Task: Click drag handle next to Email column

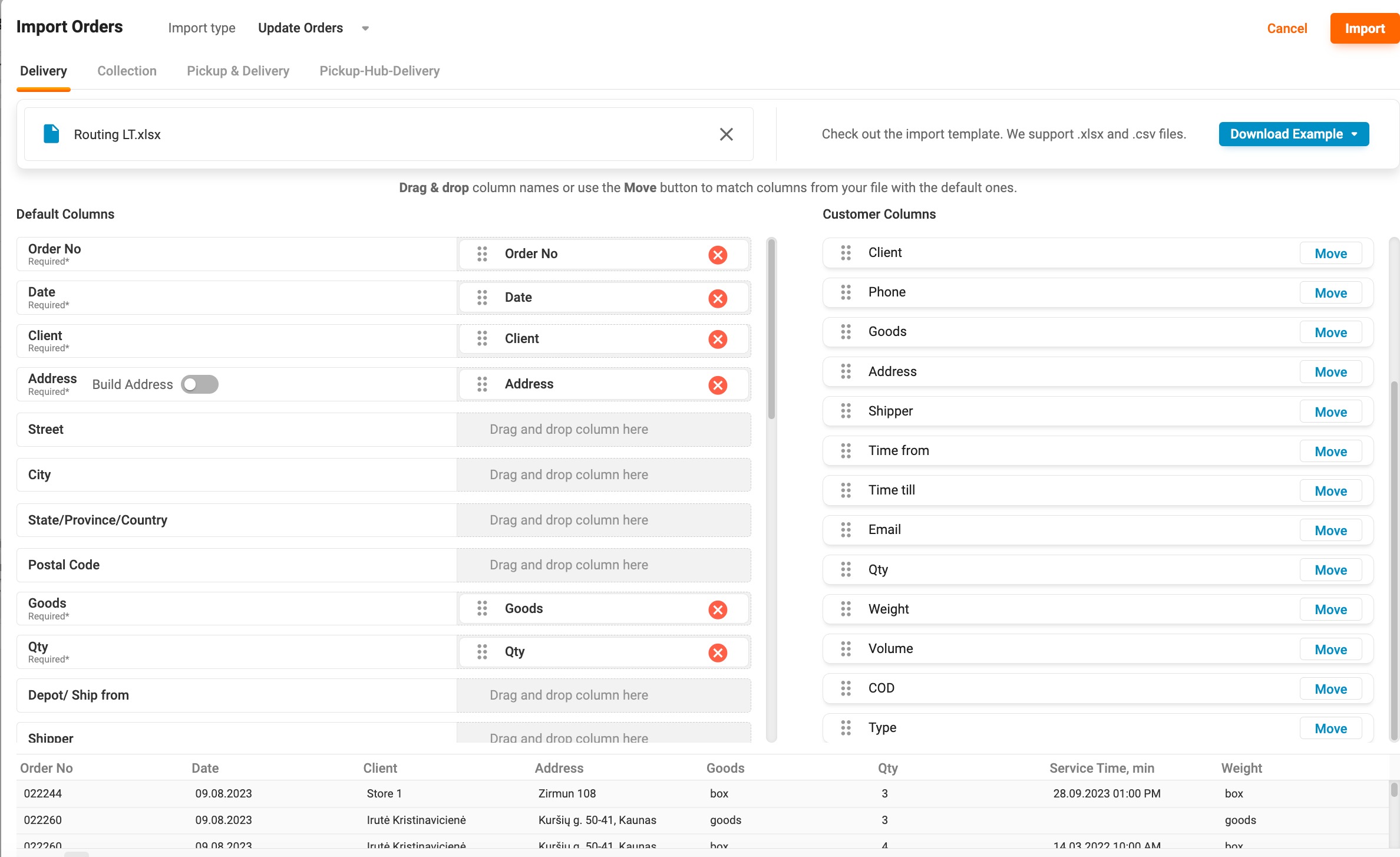Action: click(846, 530)
